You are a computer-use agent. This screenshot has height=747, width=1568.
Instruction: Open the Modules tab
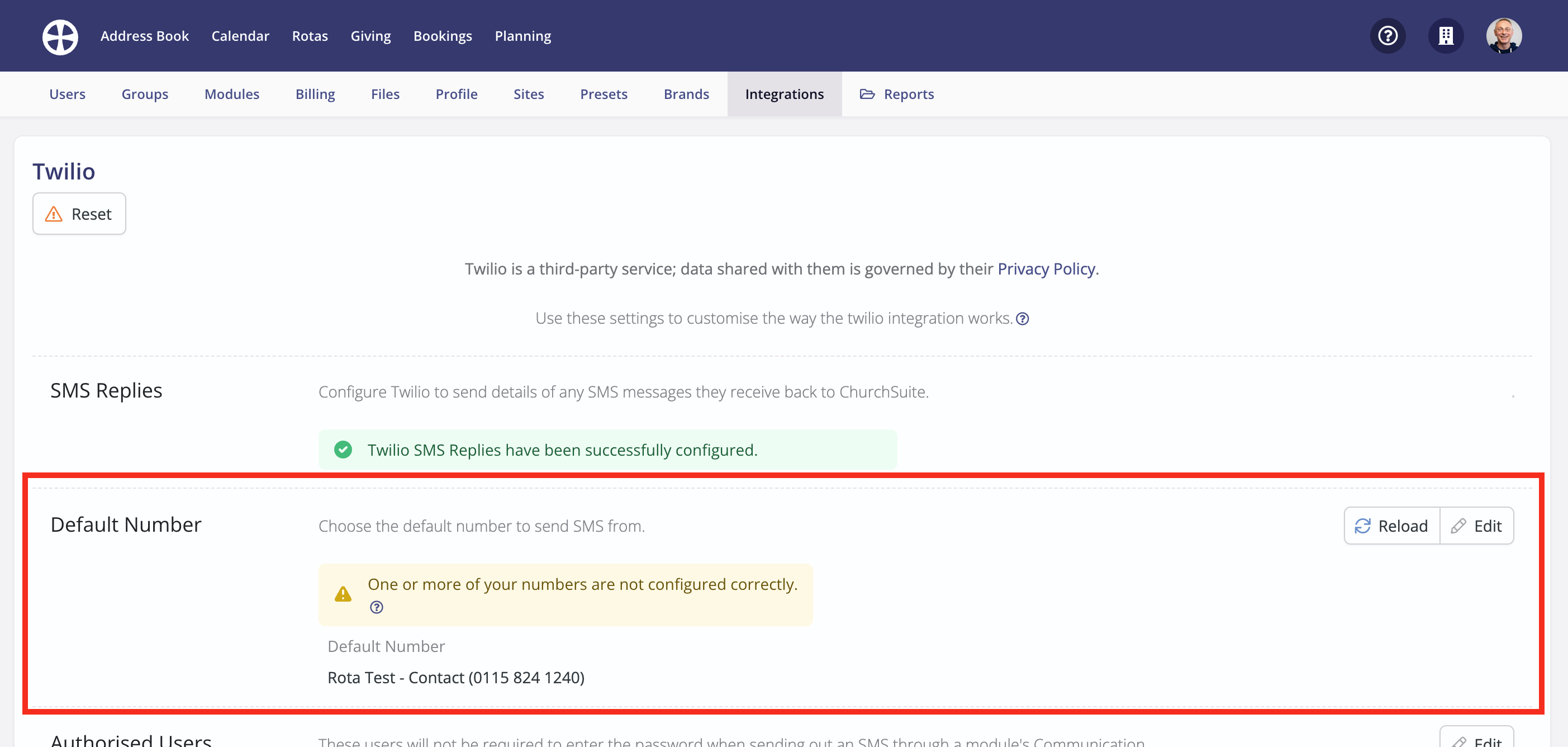231,94
